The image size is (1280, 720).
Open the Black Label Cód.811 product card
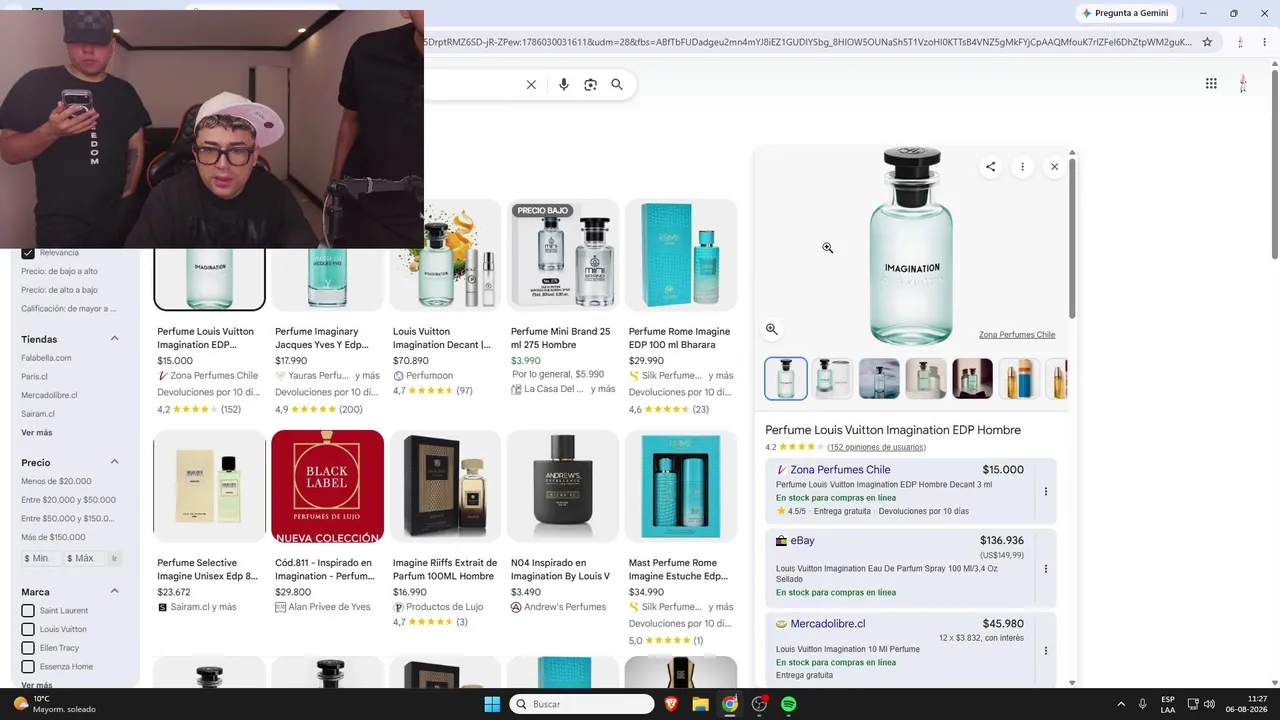click(x=327, y=522)
